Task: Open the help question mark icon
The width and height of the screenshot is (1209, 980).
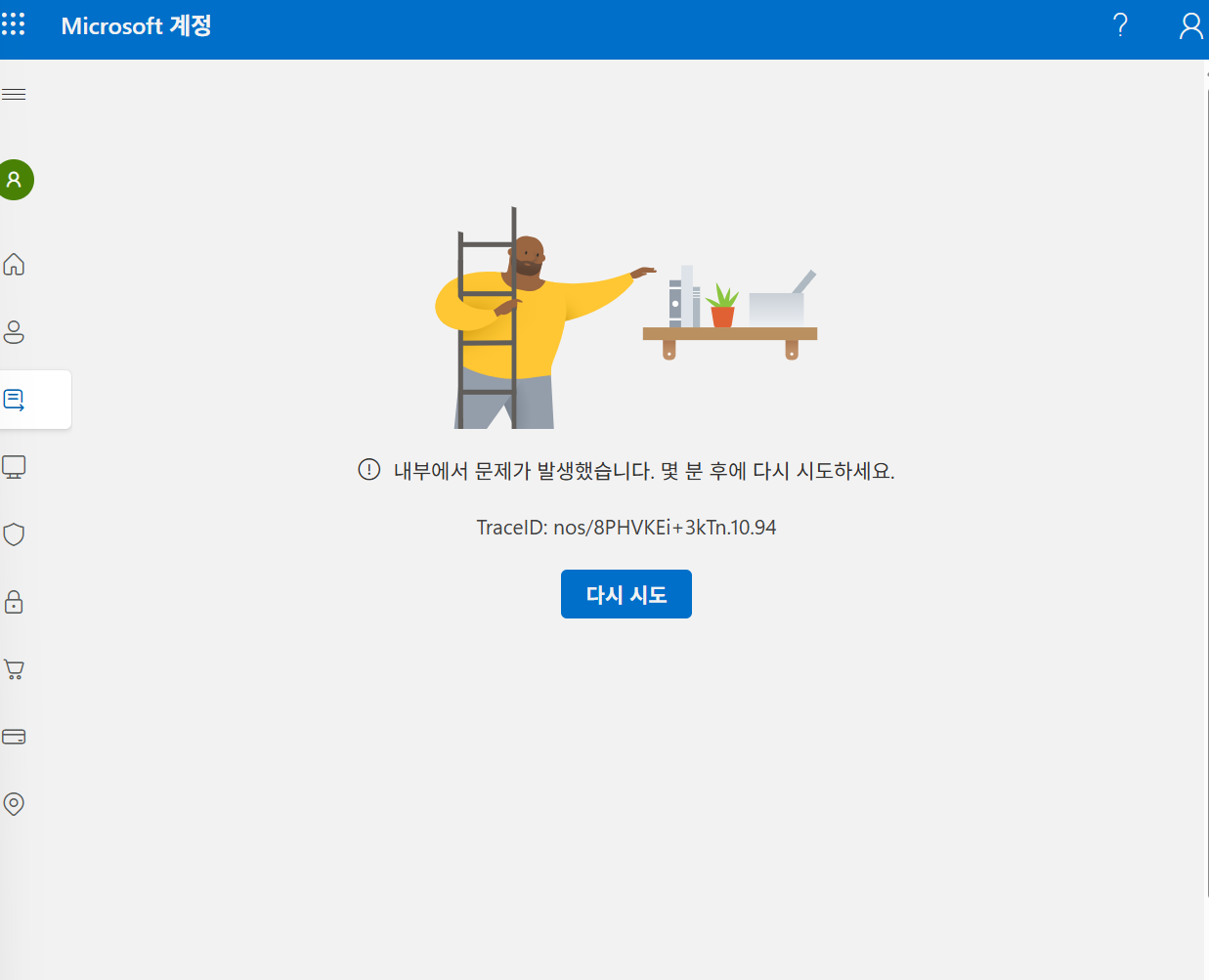Action: (x=1120, y=25)
